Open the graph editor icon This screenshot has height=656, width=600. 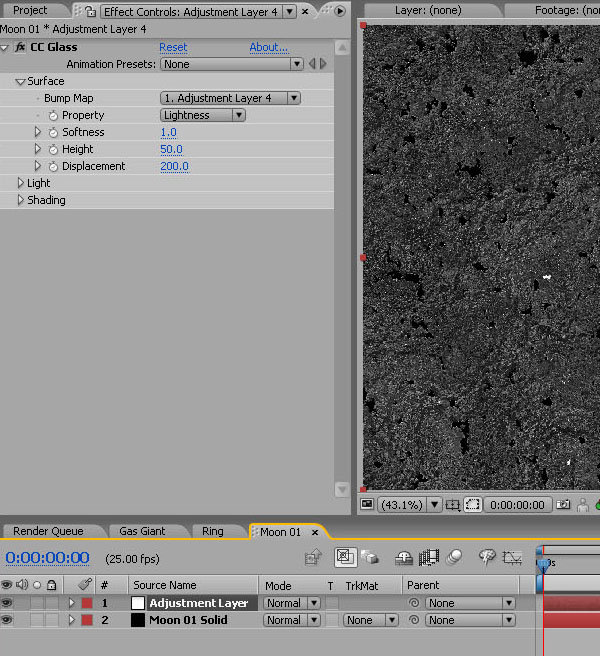coord(513,557)
